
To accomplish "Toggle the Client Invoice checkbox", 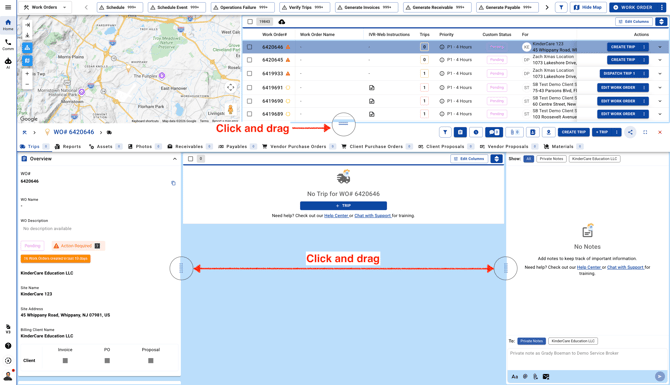I will click(x=65, y=361).
